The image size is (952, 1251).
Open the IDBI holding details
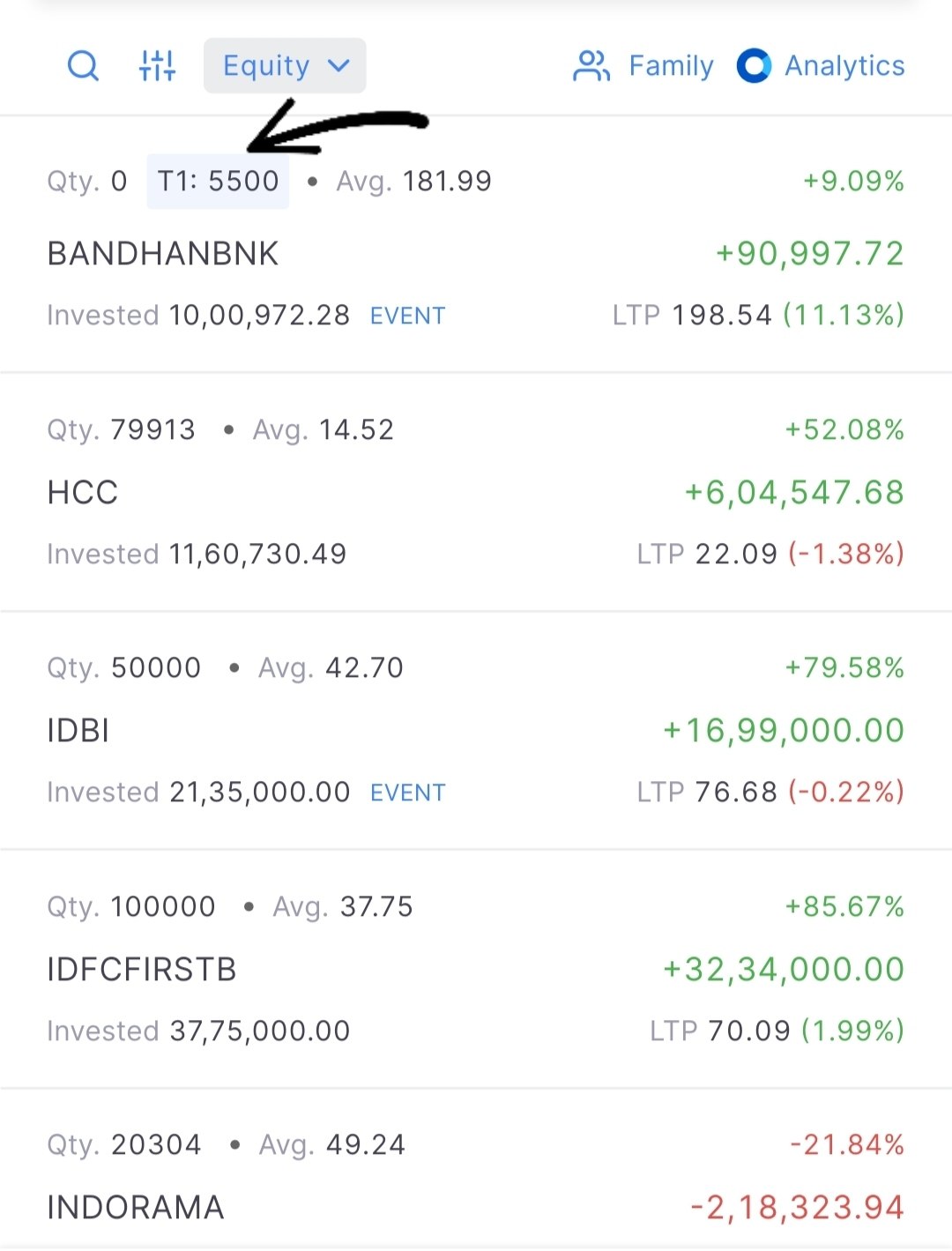coord(78,731)
